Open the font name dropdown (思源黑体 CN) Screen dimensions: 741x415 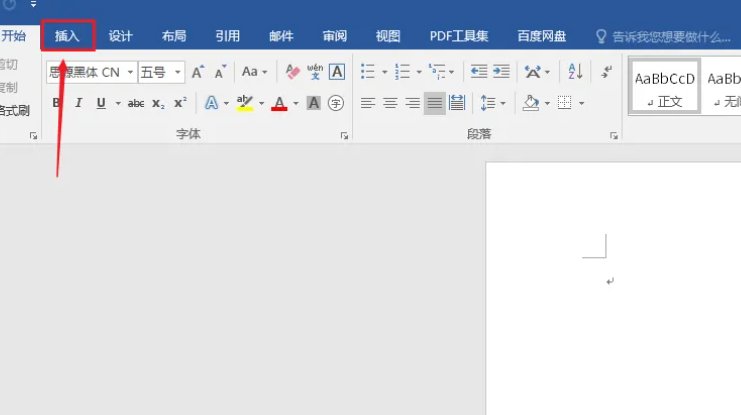[130, 72]
